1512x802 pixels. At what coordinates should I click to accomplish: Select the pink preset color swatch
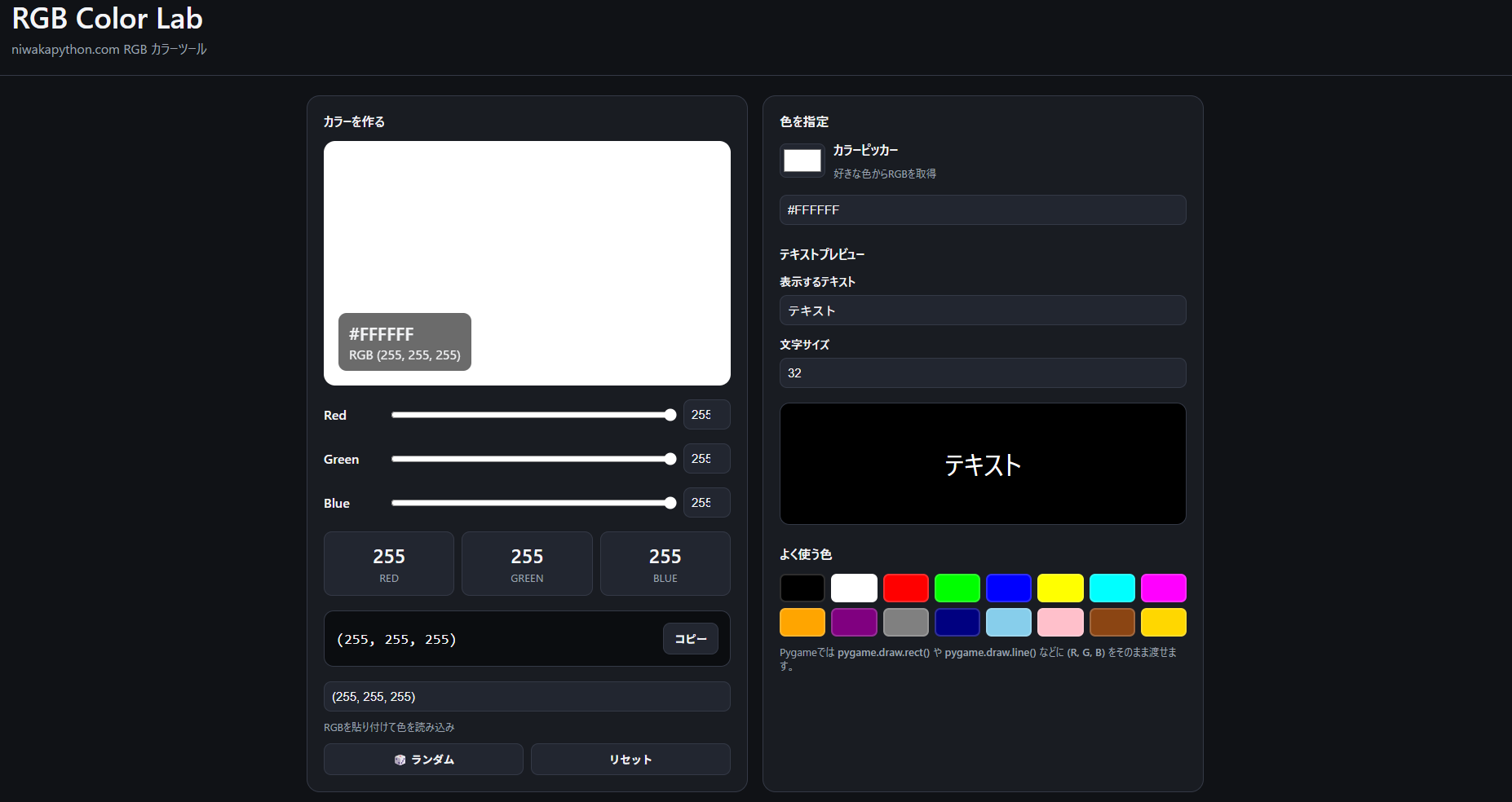(1060, 622)
